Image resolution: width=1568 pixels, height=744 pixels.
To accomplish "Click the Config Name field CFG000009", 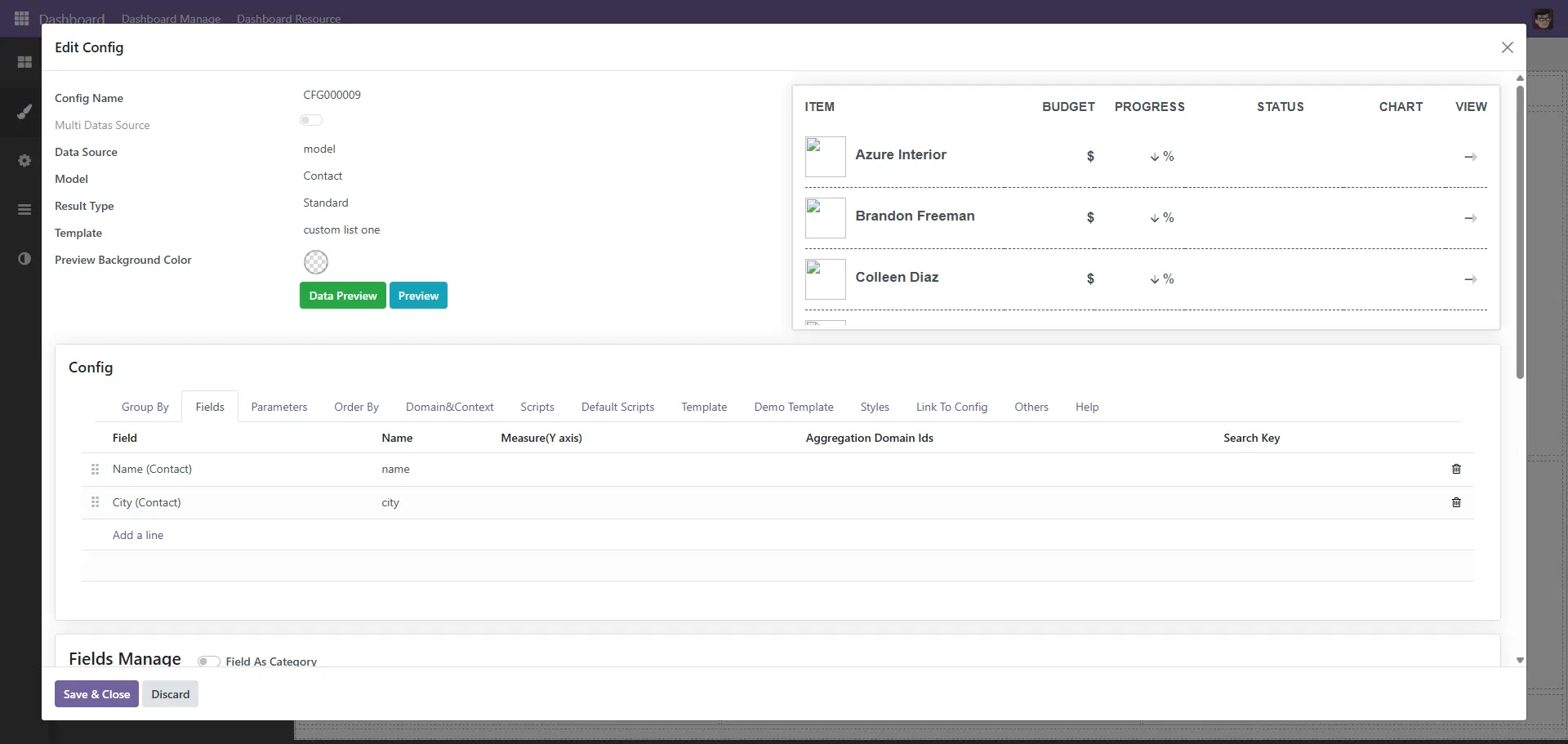I will [332, 96].
